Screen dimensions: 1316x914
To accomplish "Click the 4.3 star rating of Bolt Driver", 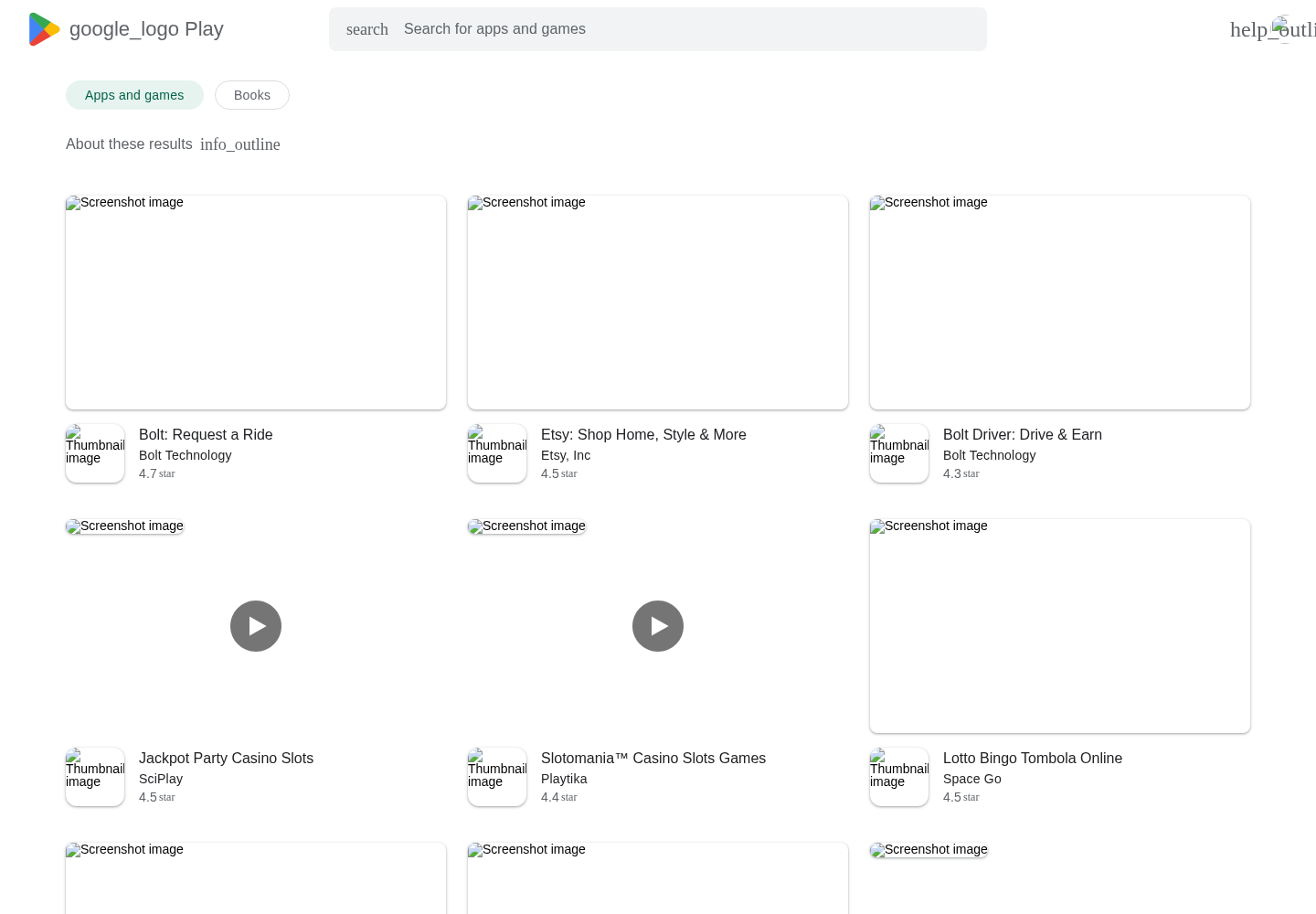I will pos(961,473).
